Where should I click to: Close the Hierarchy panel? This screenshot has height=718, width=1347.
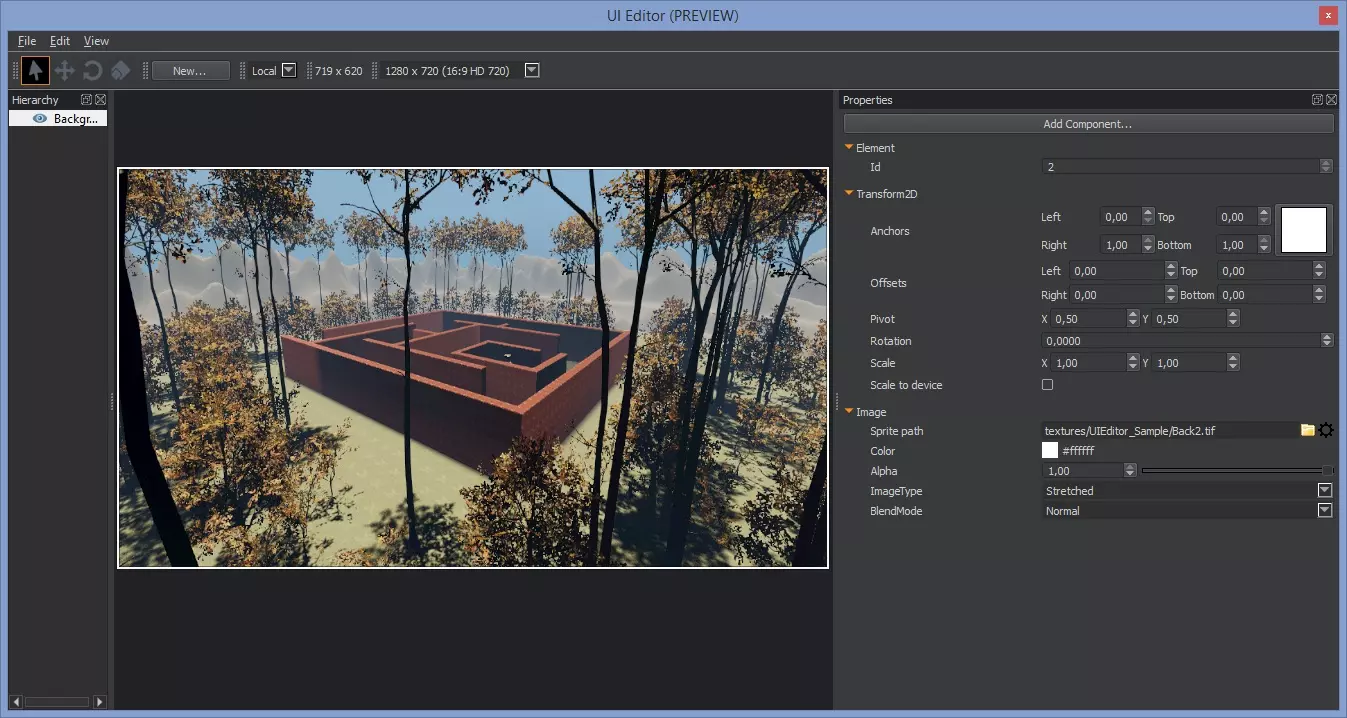click(x=100, y=100)
